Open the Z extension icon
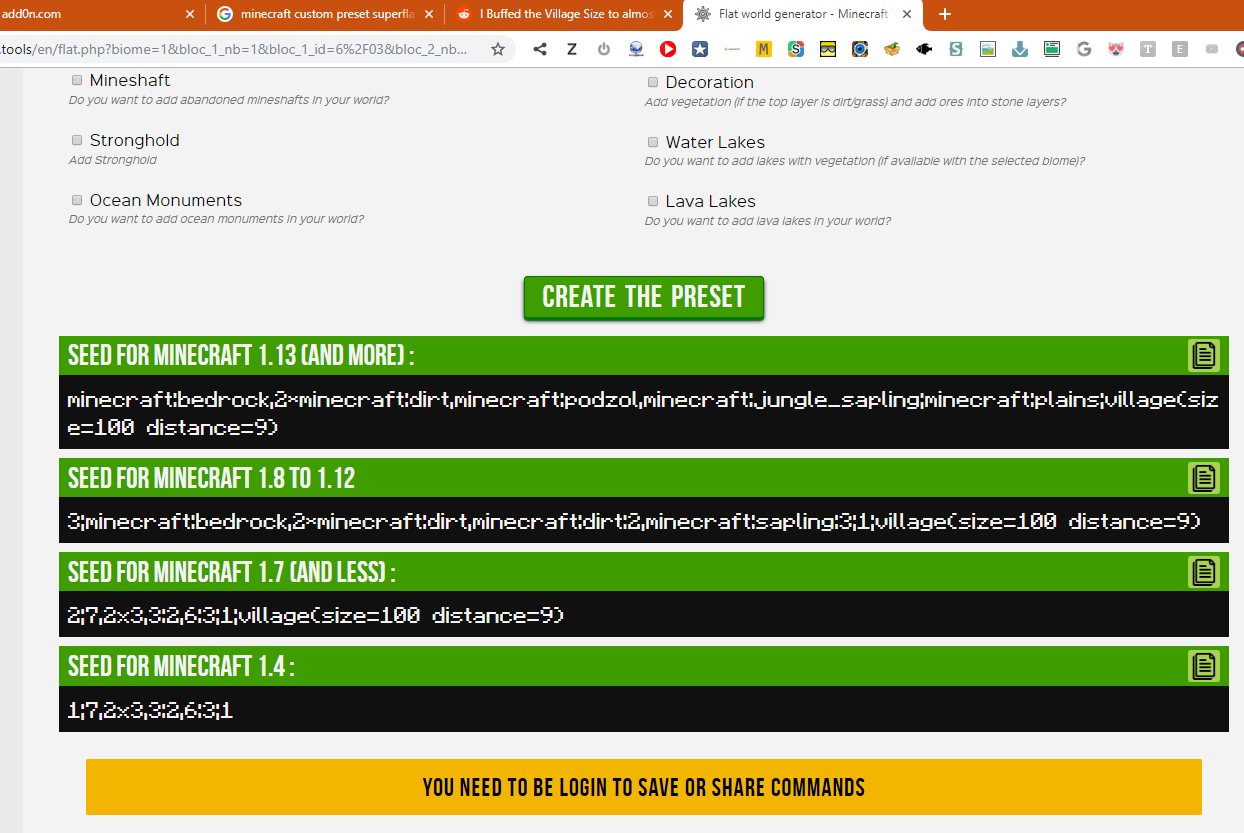This screenshot has width=1244, height=833. click(572, 49)
